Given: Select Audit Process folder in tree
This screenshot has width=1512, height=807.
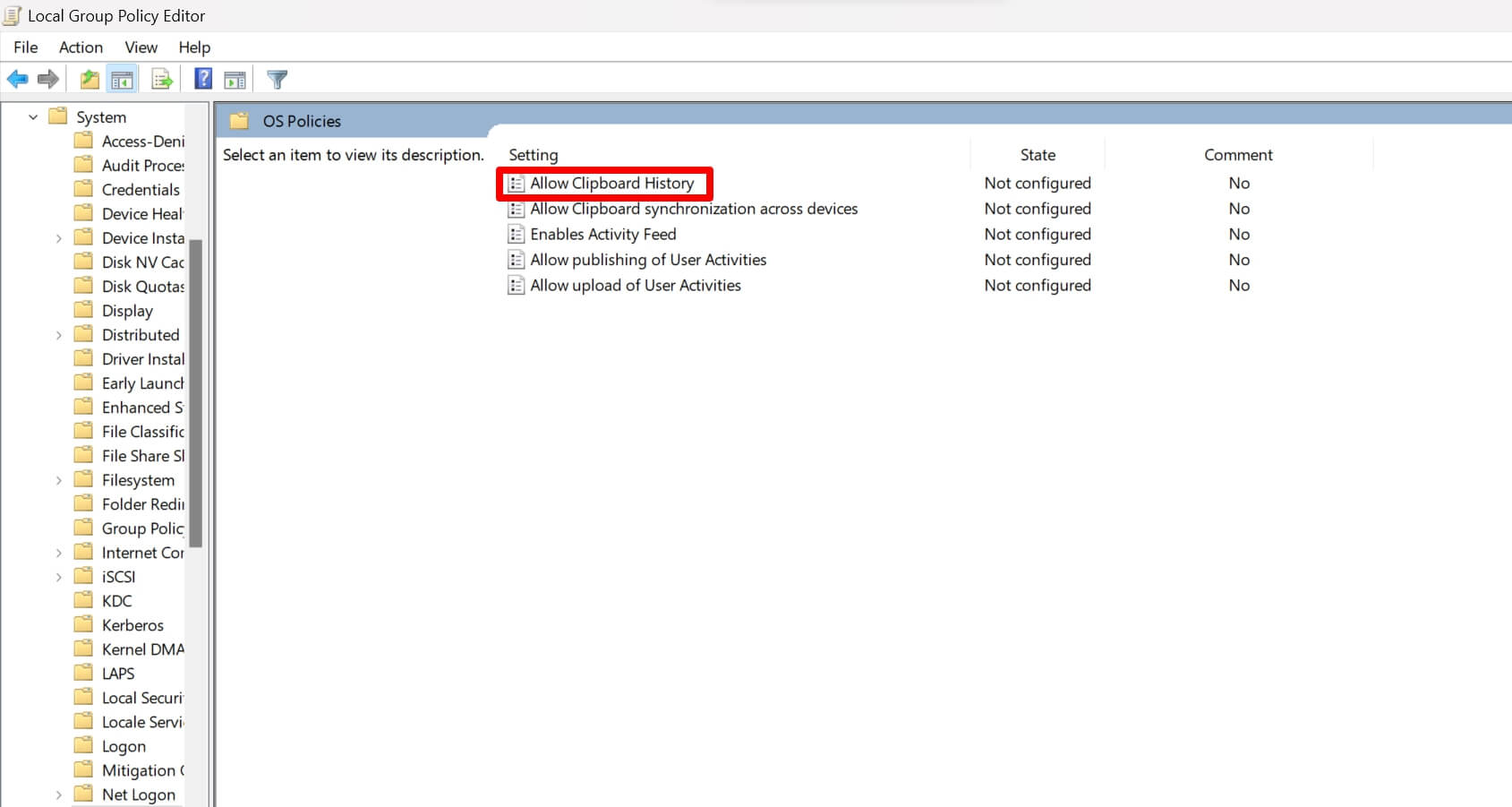Looking at the screenshot, I should [x=143, y=166].
